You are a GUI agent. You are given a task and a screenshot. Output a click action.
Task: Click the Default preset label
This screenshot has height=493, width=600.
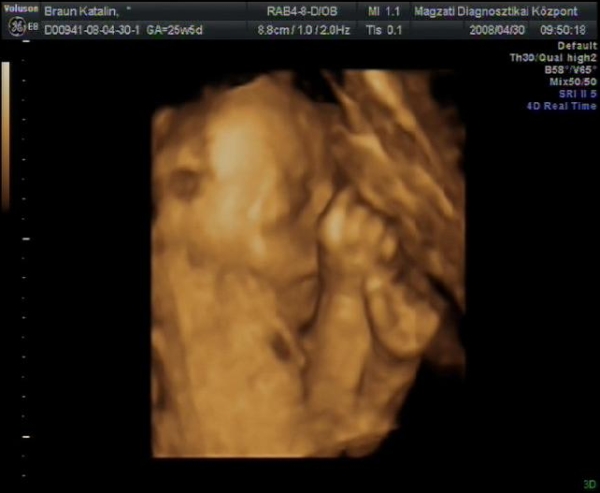[577, 46]
